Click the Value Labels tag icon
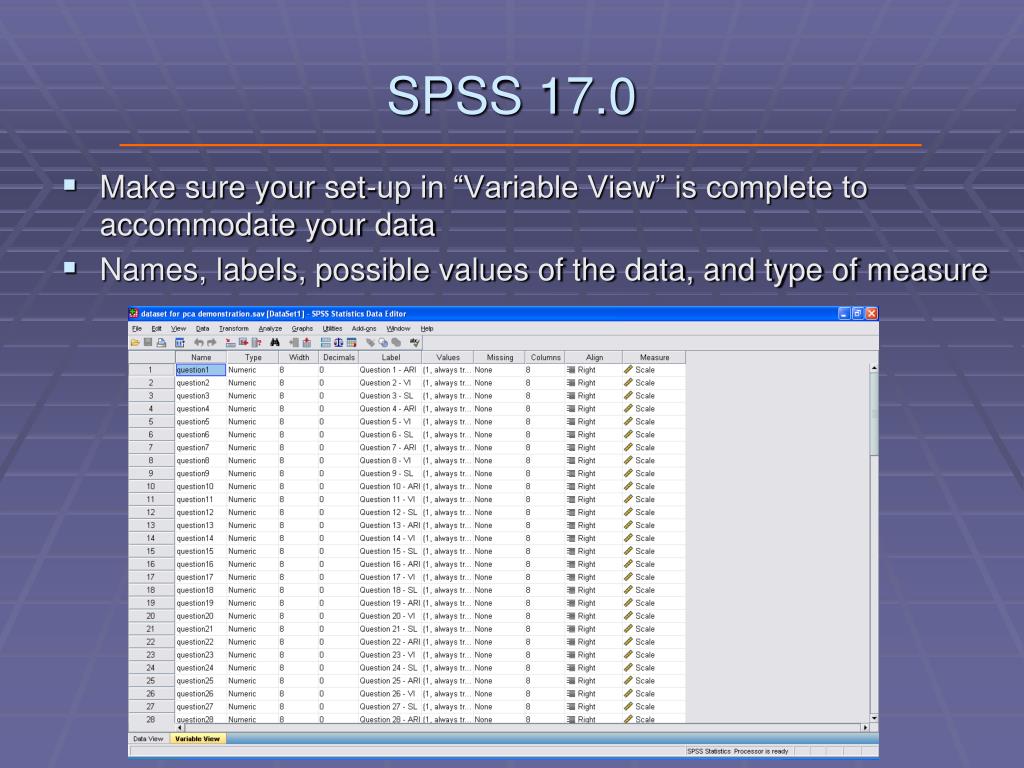Image resolution: width=1024 pixels, height=768 pixels. pos(370,342)
